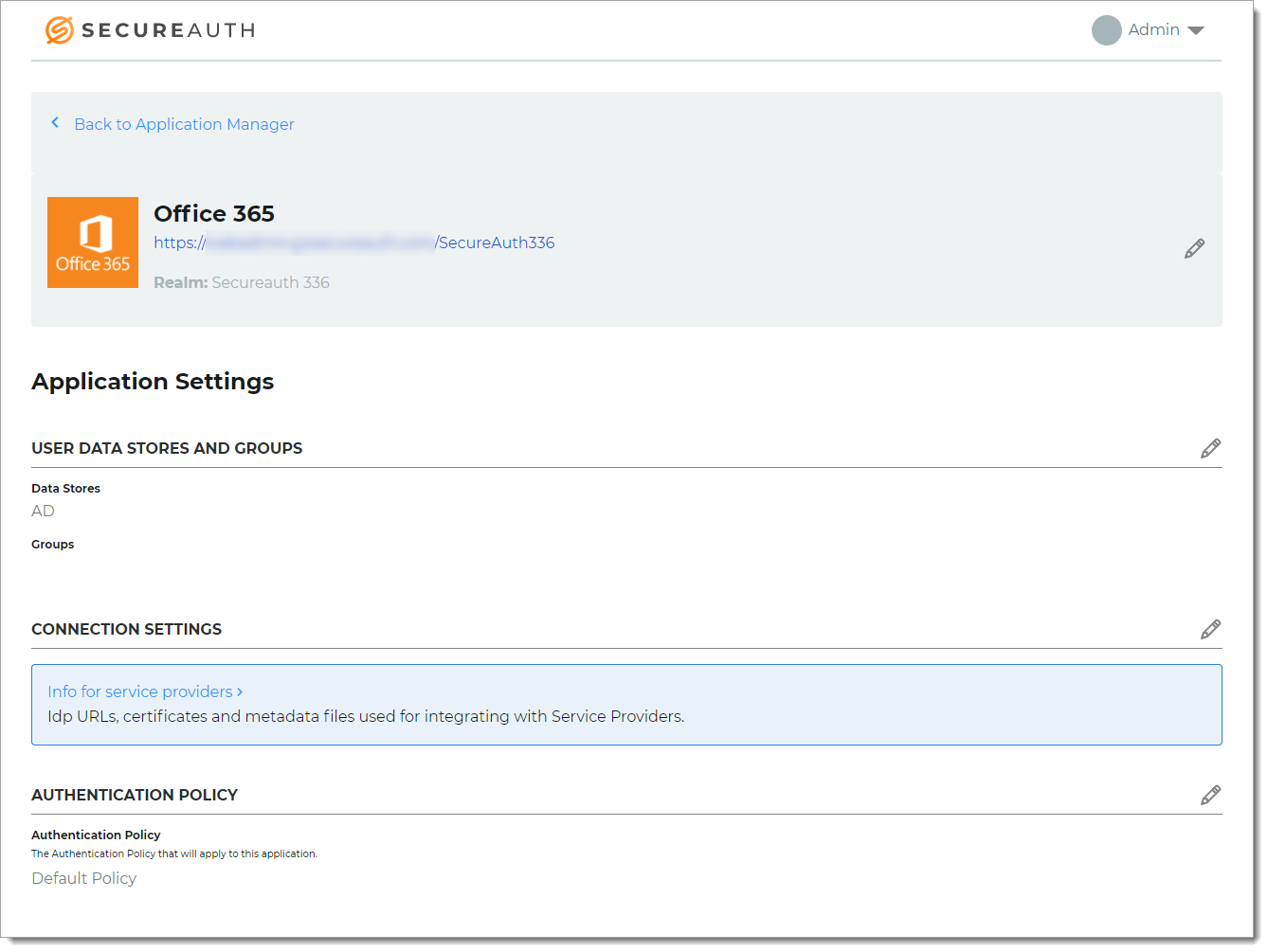The image size is (1268, 952).
Task: Edit User Data Stores and Groups settings
Action: 1210,448
